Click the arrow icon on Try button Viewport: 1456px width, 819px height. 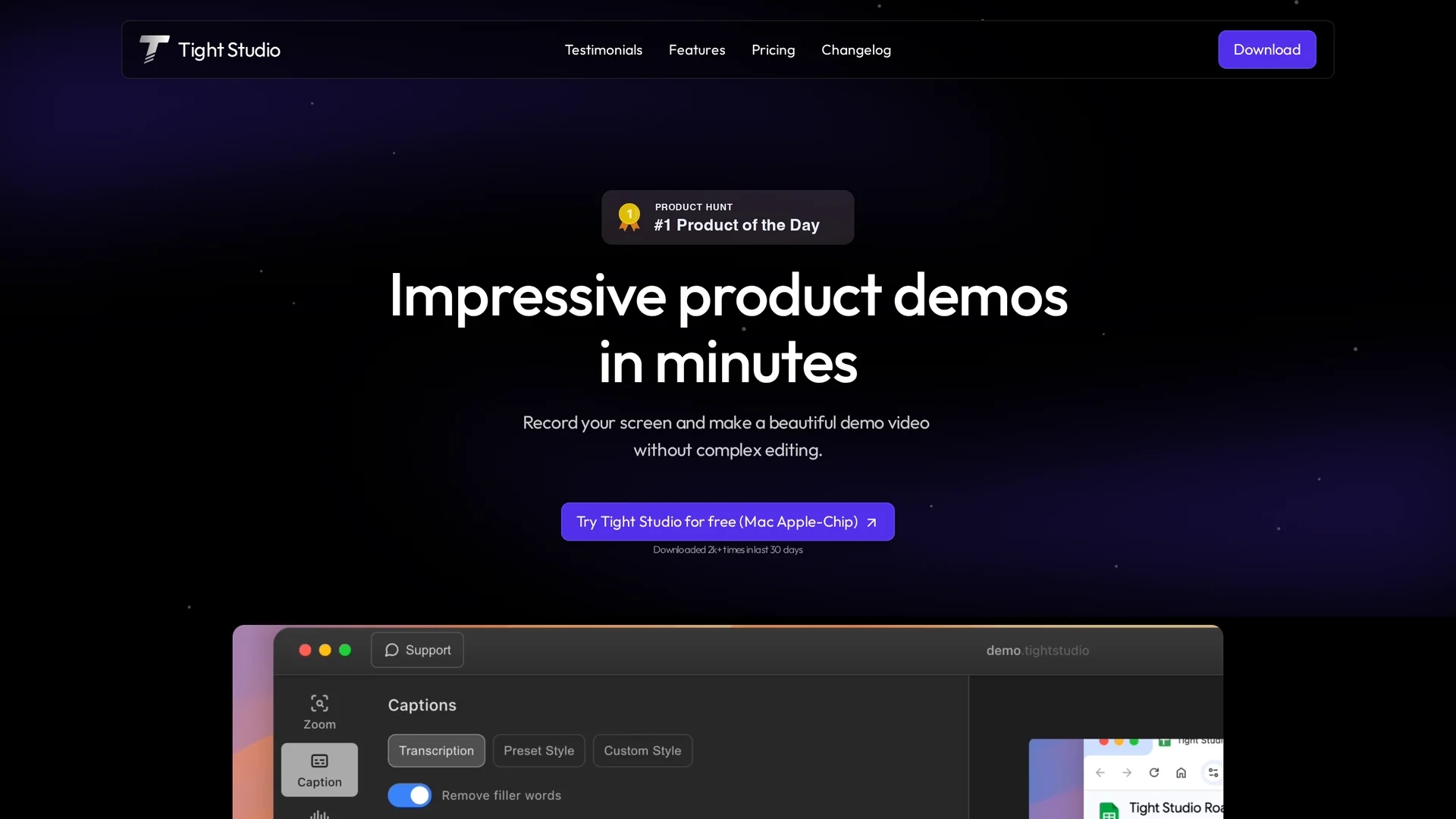[x=871, y=522]
